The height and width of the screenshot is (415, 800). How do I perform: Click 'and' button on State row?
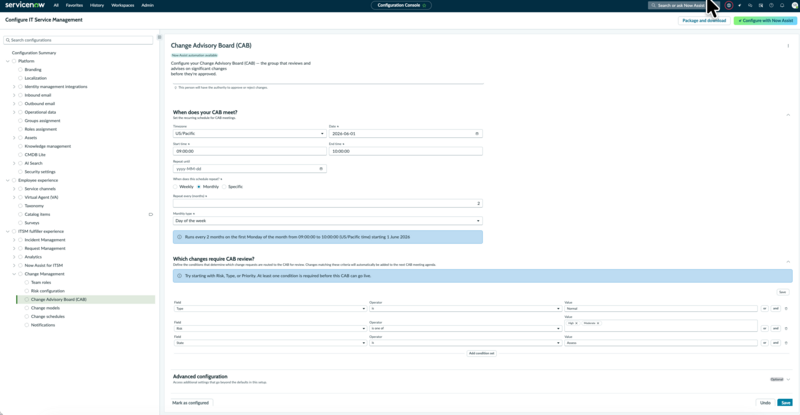click(x=776, y=343)
